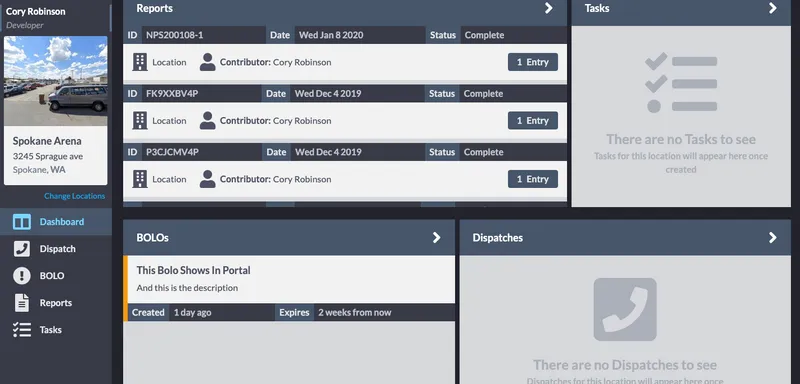The width and height of the screenshot is (800, 384).
Task: Click 'And this is the description' text
Action: coord(187,288)
